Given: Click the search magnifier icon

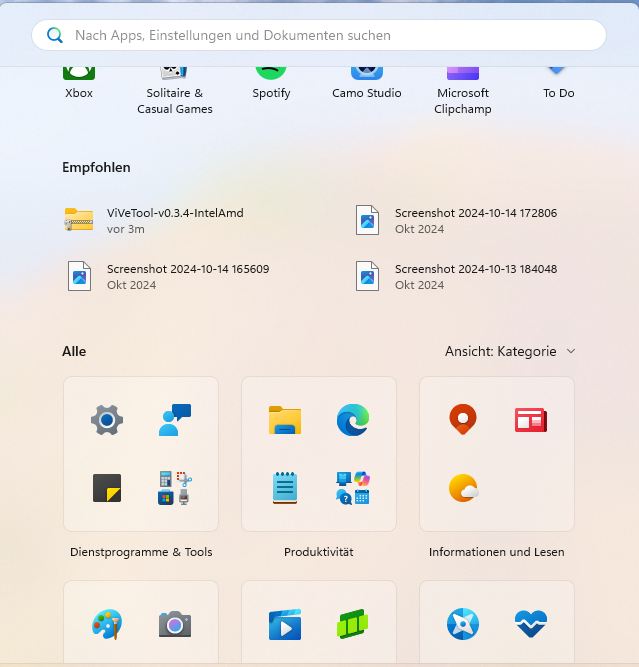Looking at the screenshot, I should 55,35.
